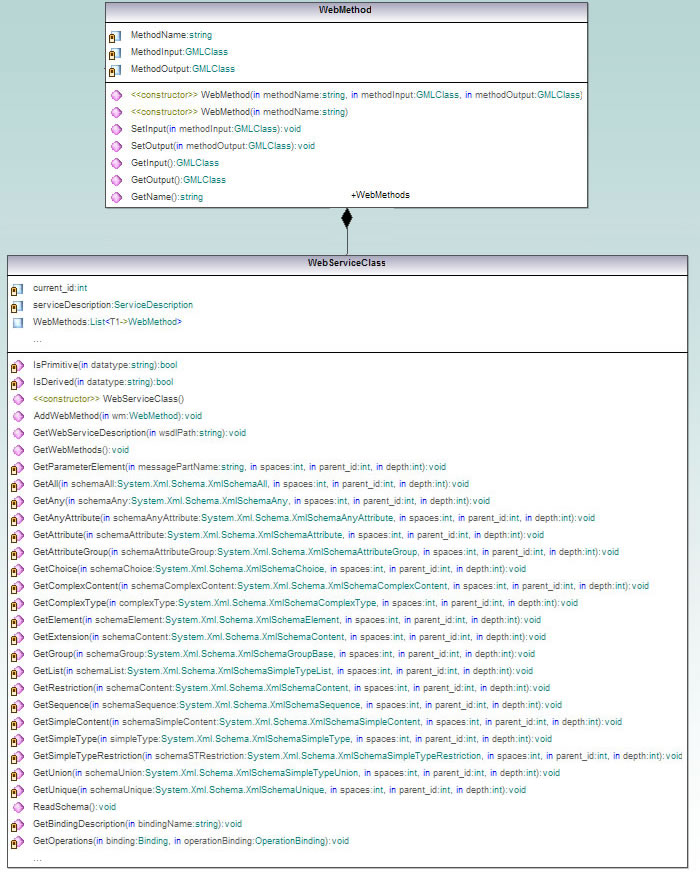700x872 pixels.
Task: Select the WebMethod class title bar
Action: click(346, 12)
